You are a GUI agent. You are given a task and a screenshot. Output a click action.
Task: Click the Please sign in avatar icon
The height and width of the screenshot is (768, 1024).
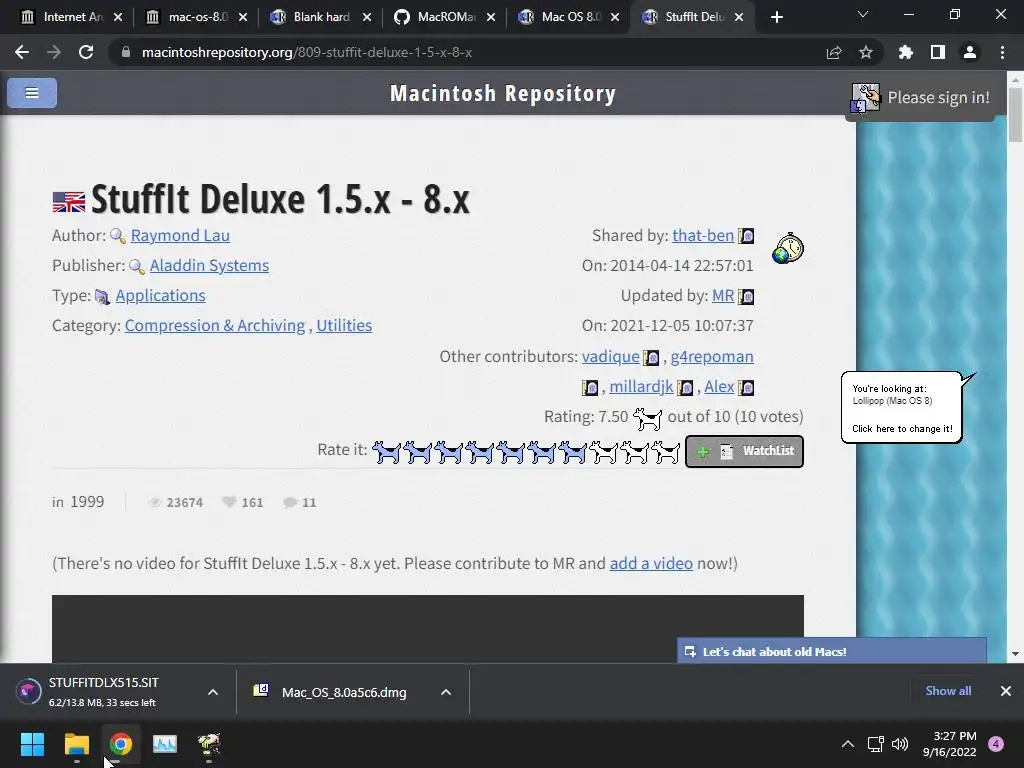point(865,98)
